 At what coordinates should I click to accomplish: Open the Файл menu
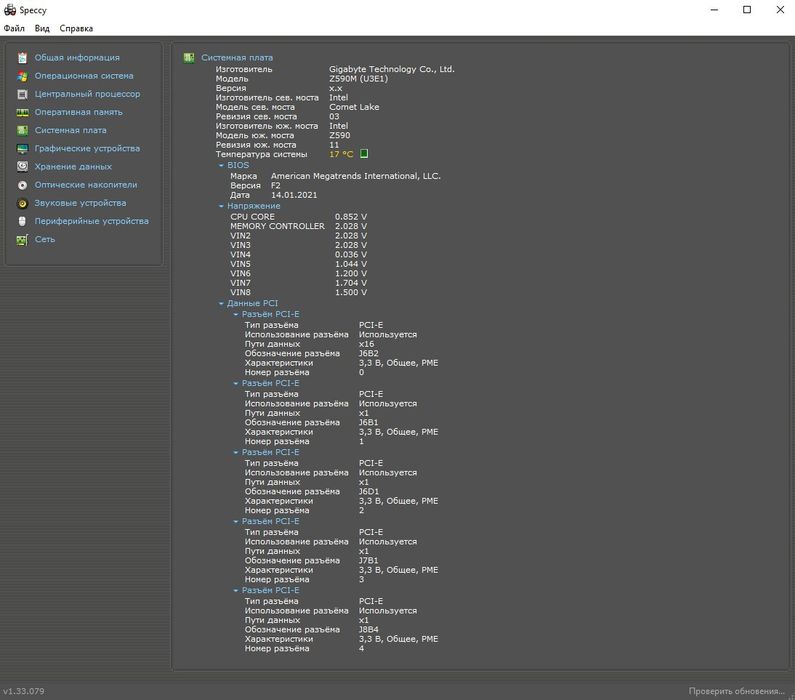[14, 28]
